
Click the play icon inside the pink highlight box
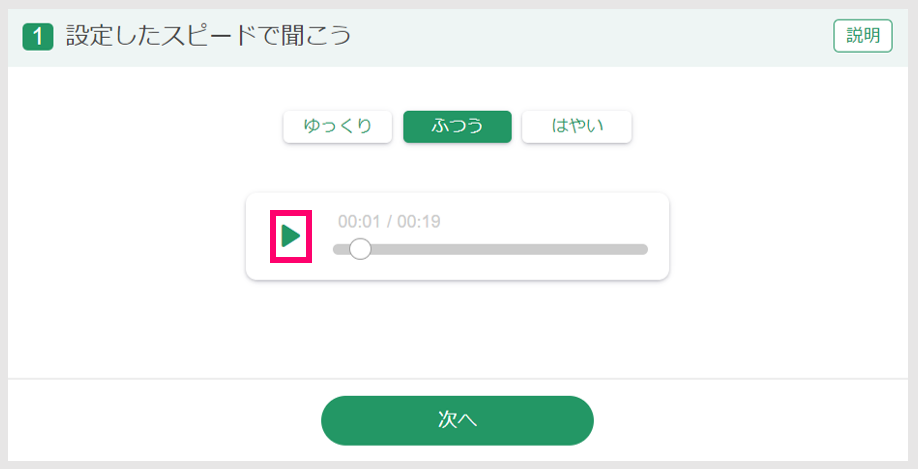291,236
